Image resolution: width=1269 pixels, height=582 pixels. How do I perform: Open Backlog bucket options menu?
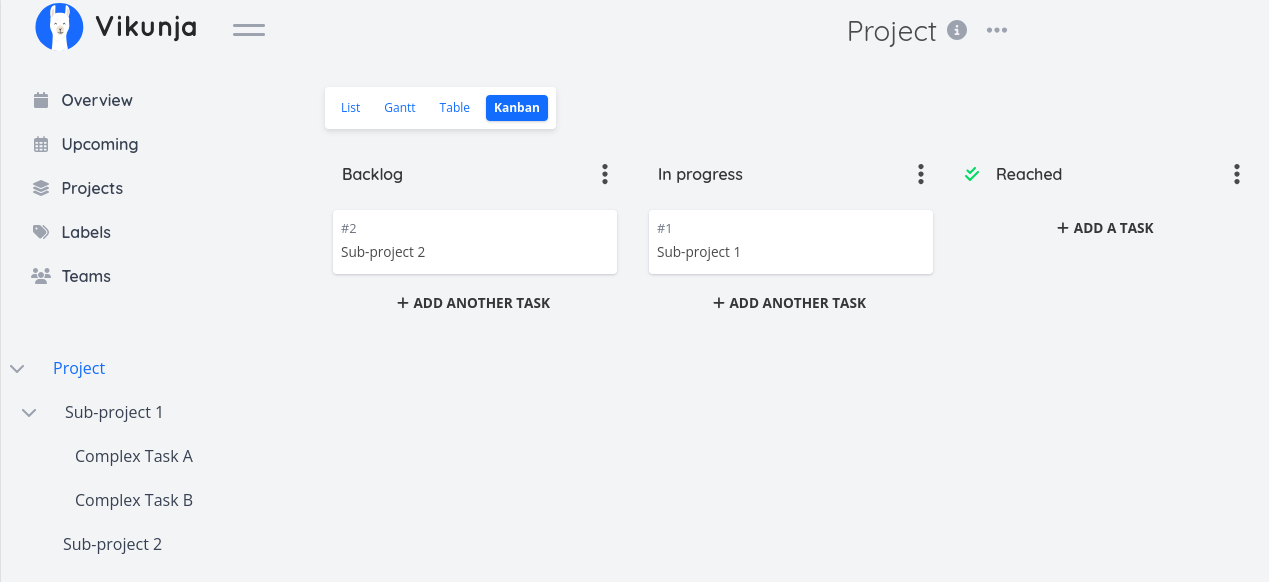[x=605, y=175]
